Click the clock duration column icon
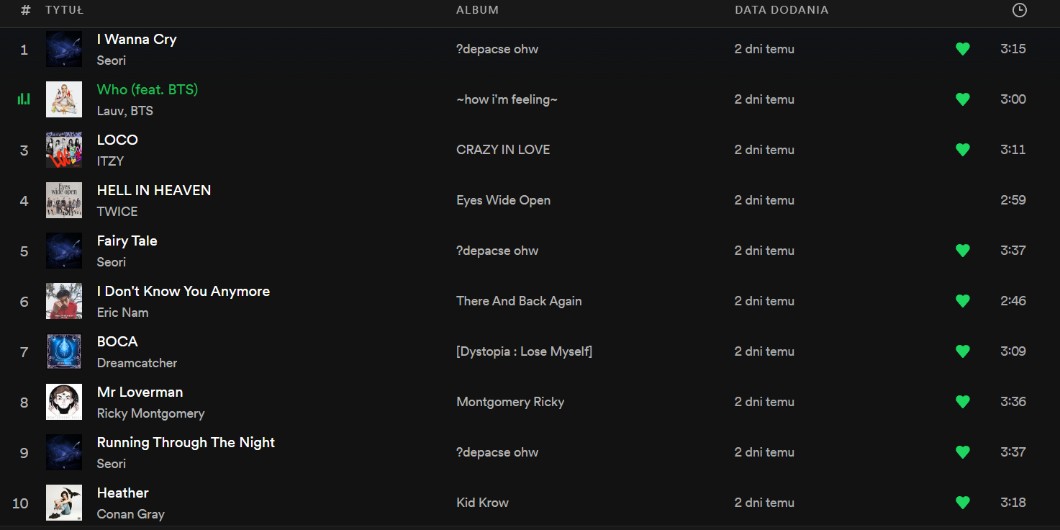 pos(1019,10)
